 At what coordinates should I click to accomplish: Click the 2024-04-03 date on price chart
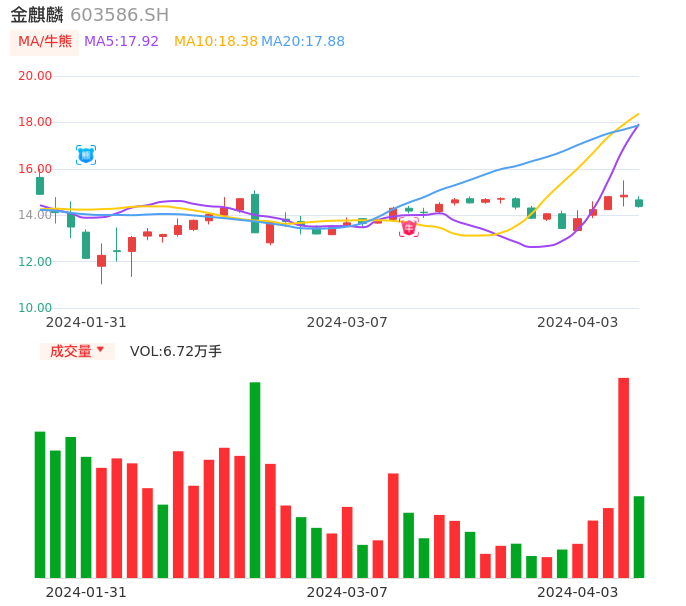(x=578, y=322)
